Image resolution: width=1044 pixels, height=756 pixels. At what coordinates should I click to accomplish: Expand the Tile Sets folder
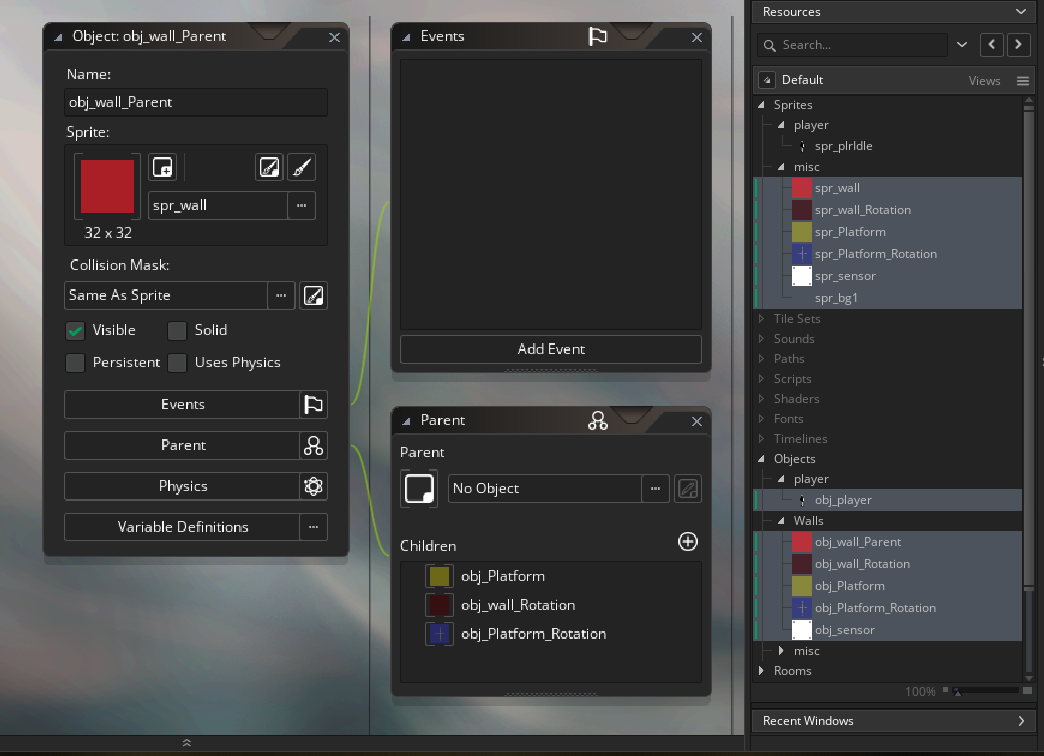pyautogui.click(x=762, y=318)
